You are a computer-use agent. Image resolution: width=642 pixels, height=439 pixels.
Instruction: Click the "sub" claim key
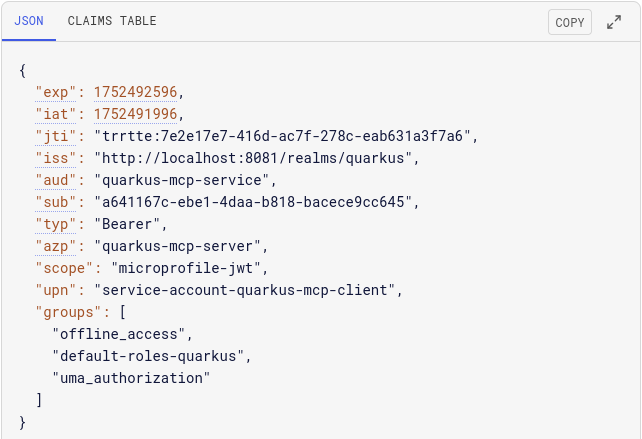pyautogui.click(x=56, y=202)
